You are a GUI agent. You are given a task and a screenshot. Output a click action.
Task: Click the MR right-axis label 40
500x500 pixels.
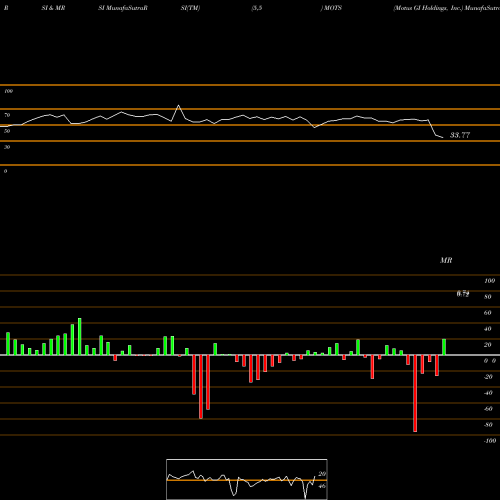[488, 329]
